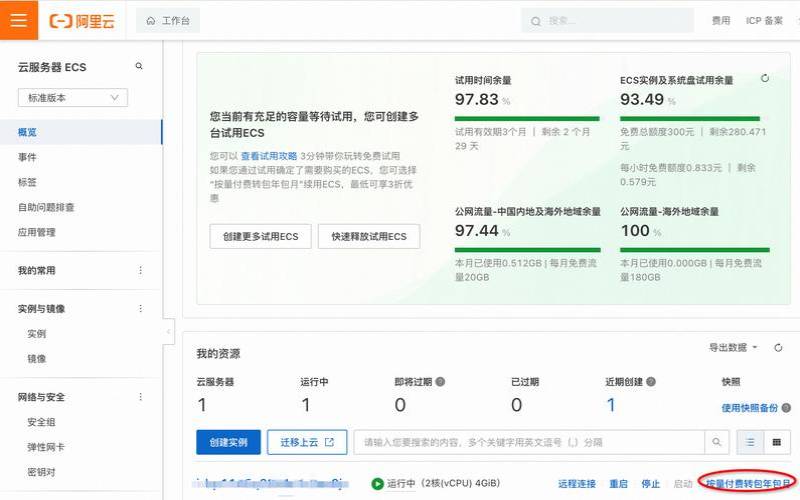Click the 创建实例 button

pyautogui.click(x=228, y=442)
